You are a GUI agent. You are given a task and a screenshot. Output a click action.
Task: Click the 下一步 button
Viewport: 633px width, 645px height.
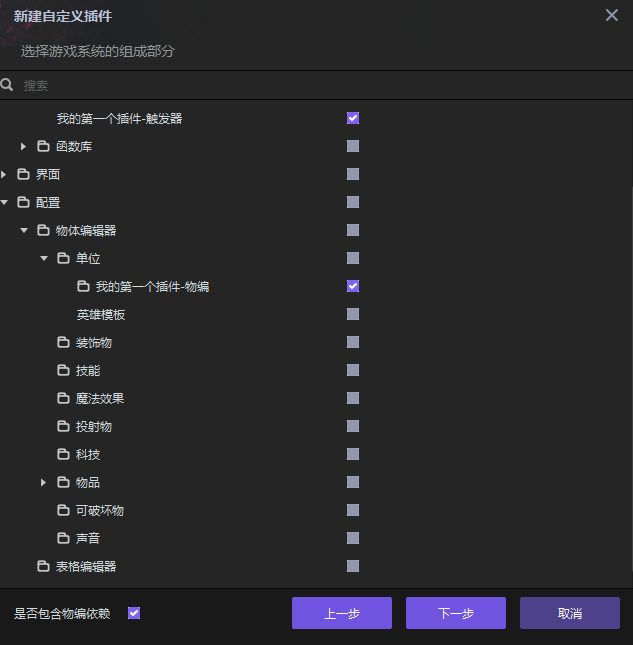coord(455,613)
